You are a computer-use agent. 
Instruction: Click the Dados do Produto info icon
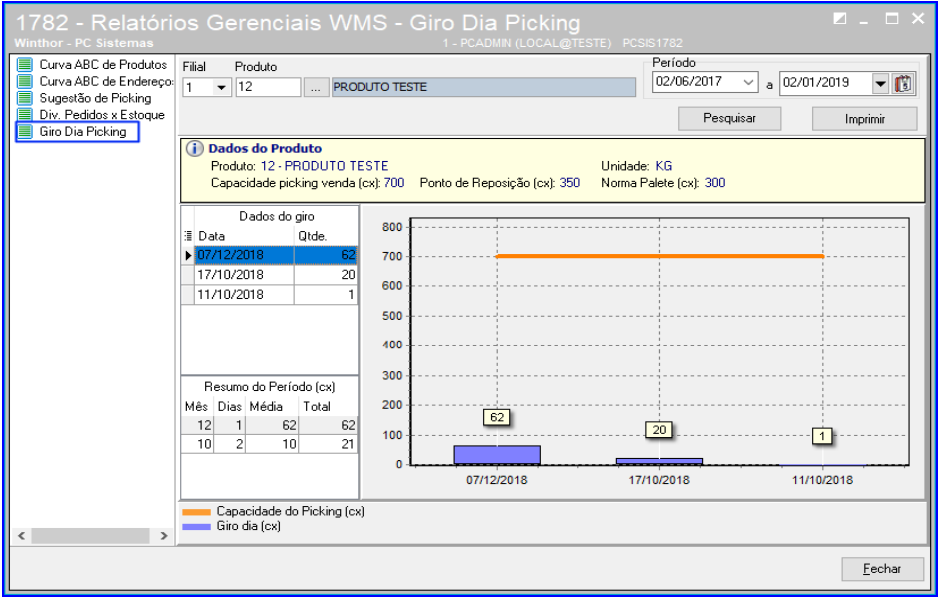click(x=194, y=148)
